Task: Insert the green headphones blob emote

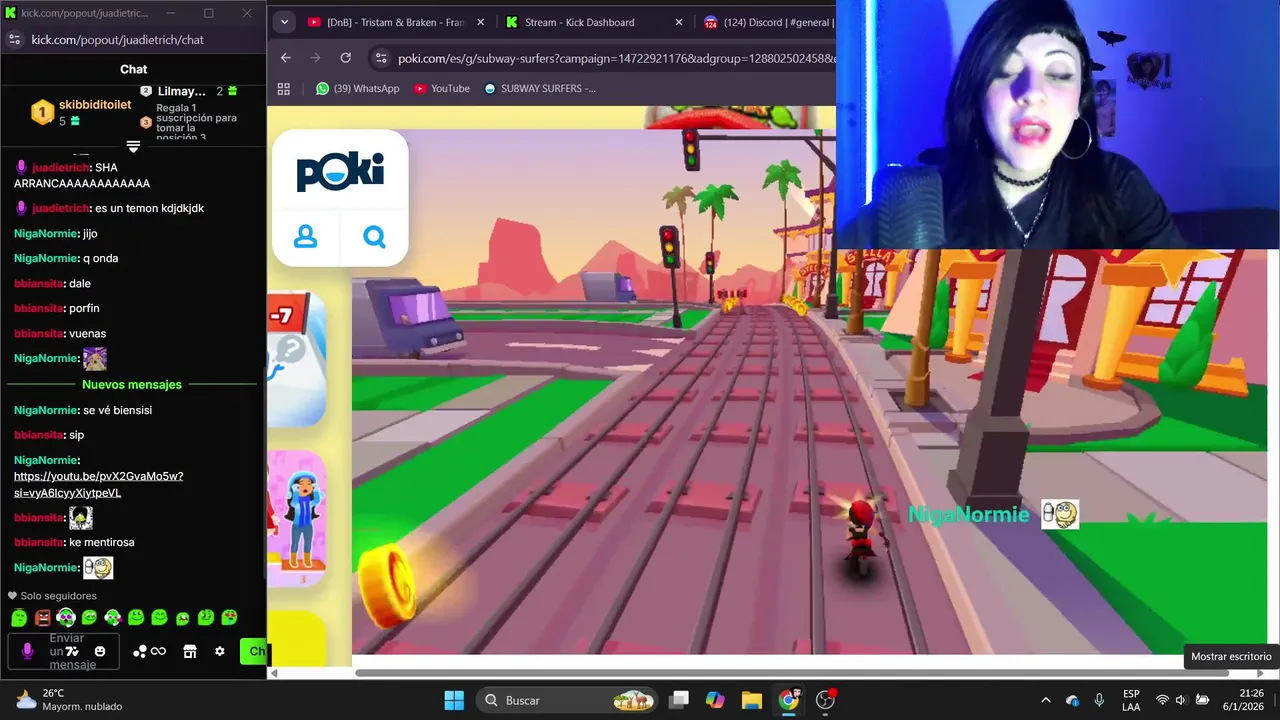Action: pos(66,618)
